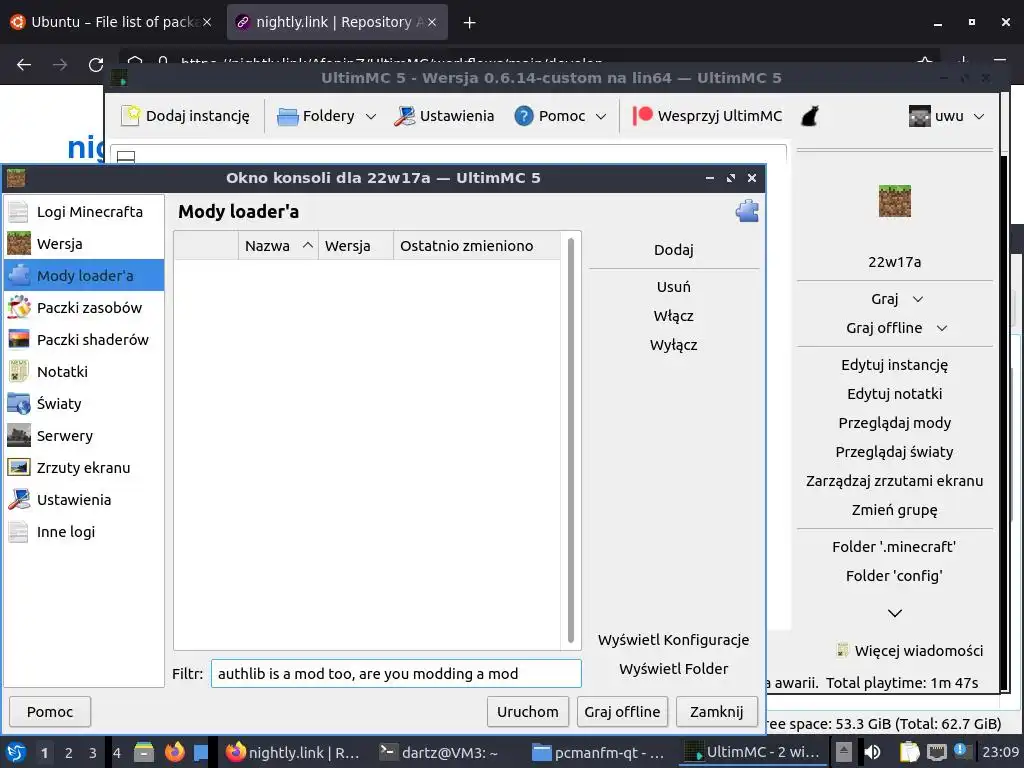Click the Paczki shaderów sunset icon
The image size is (1024, 768).
click(18, 340)
